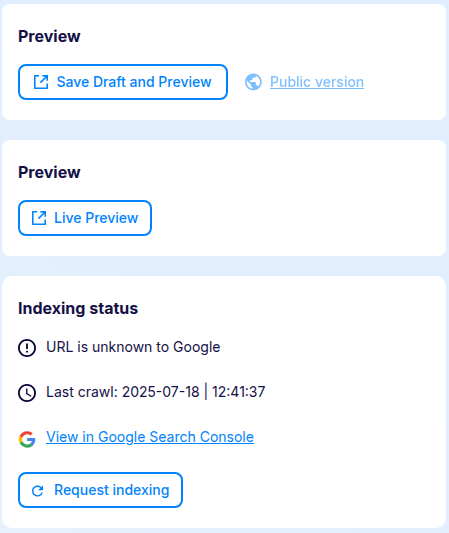Click the second Preview heading above Live Preview
Viewport: 449px width, 533px height.
click(x=49, y=172)
